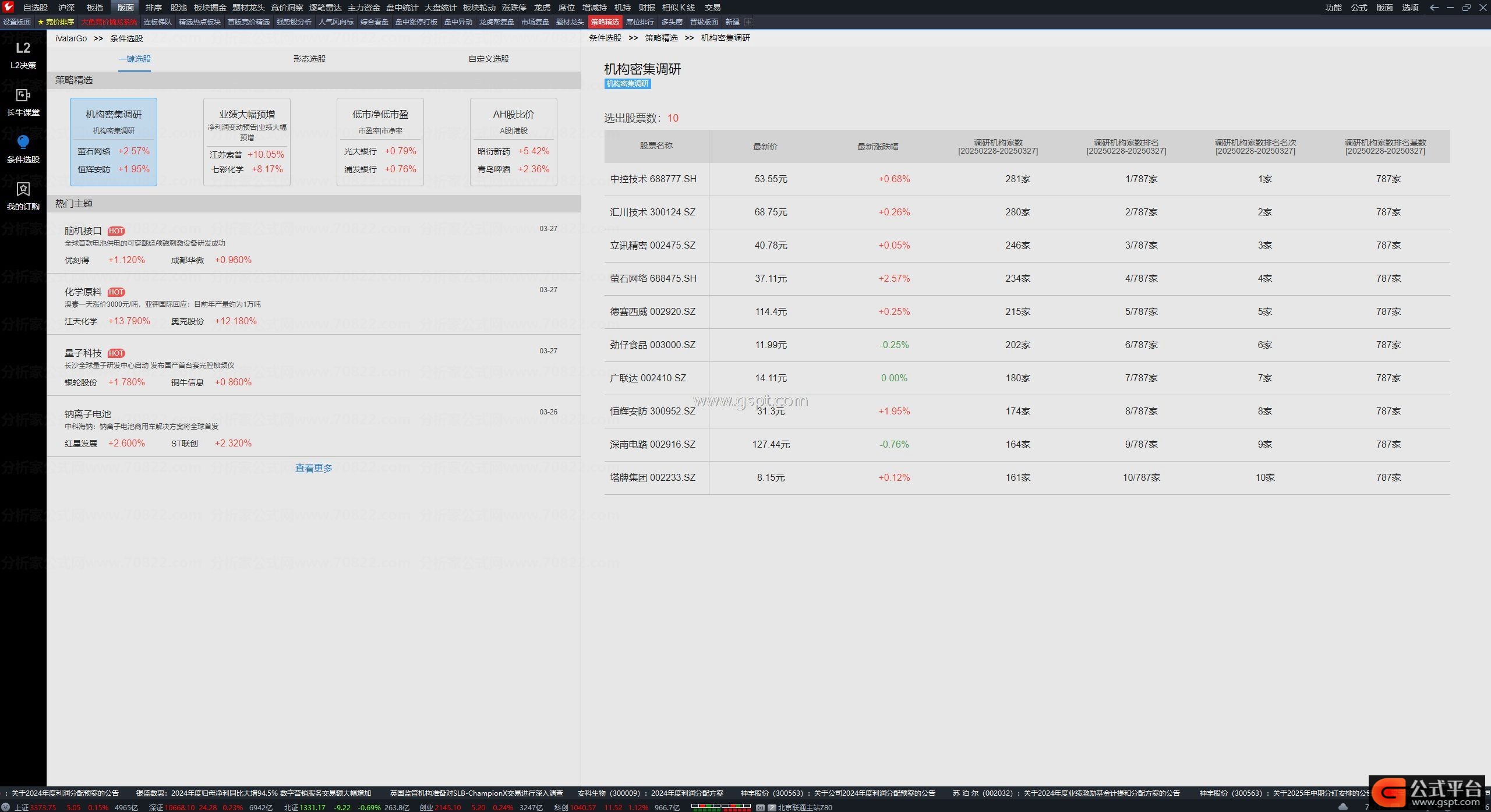Switch to 龙虎帮复盘 layout tab
Screen dimensions: 1491x812
tap(496, 22)
